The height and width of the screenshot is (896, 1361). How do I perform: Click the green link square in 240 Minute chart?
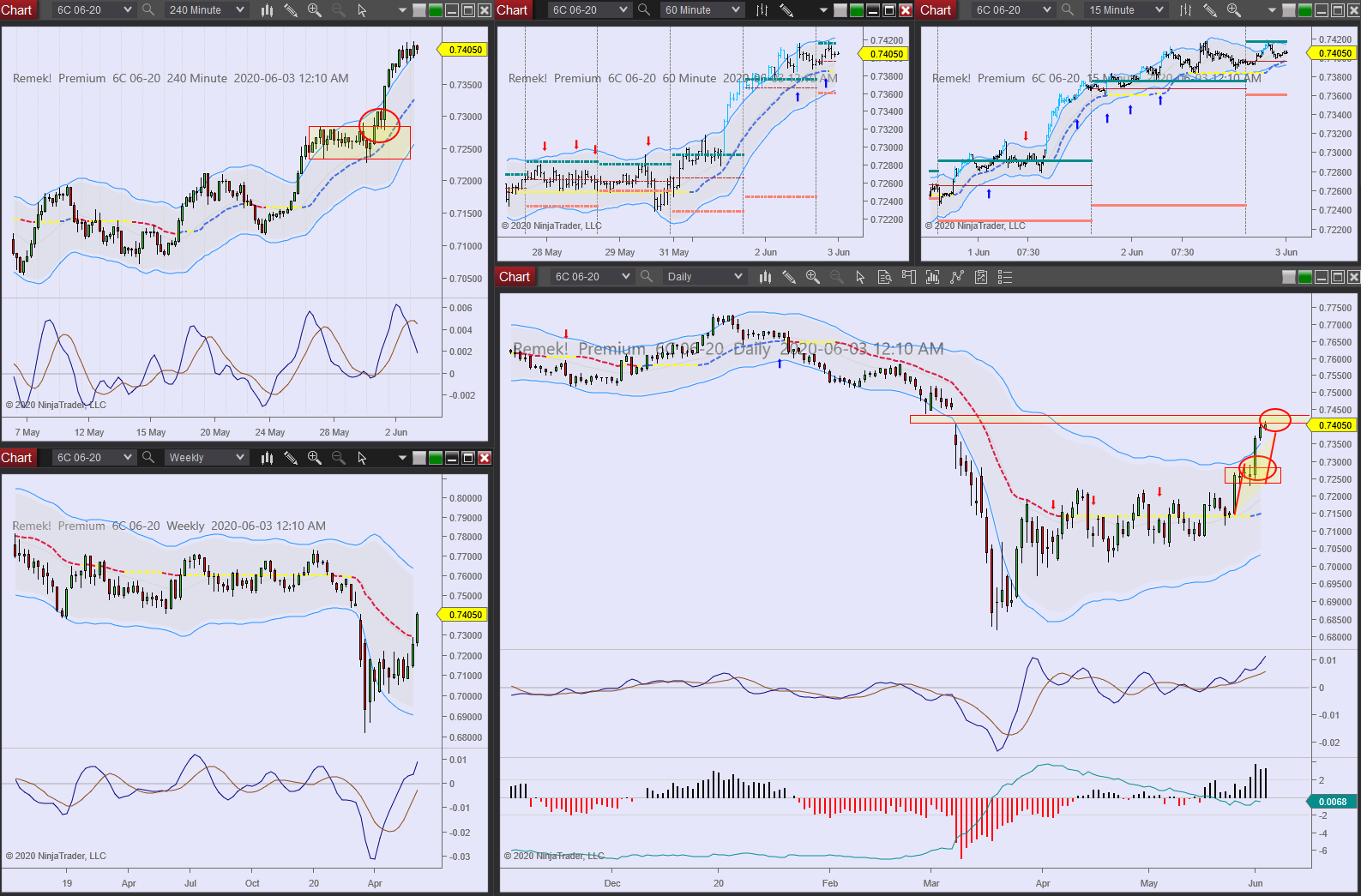(x=436, y=10)
